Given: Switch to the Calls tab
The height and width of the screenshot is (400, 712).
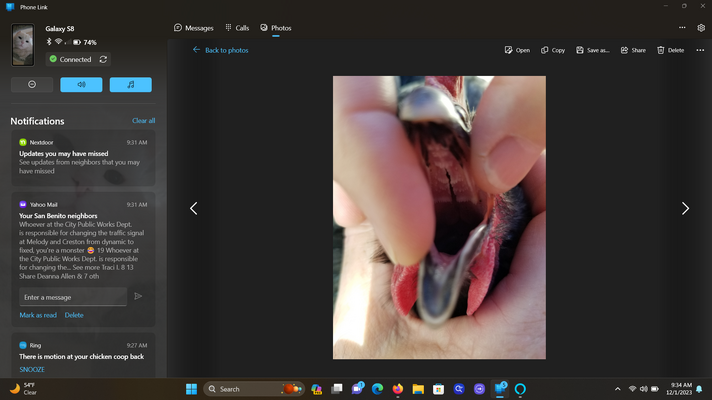Looking at the screenshot, I should point(237,28).
